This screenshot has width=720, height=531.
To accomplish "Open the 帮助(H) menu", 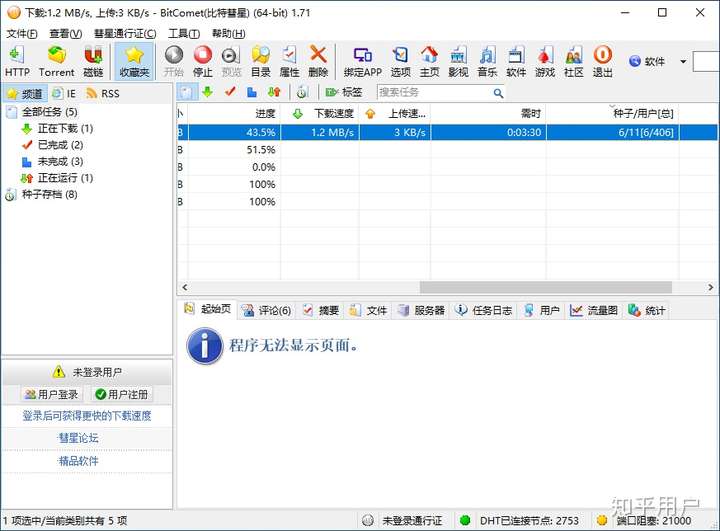I will pos(228,34).
